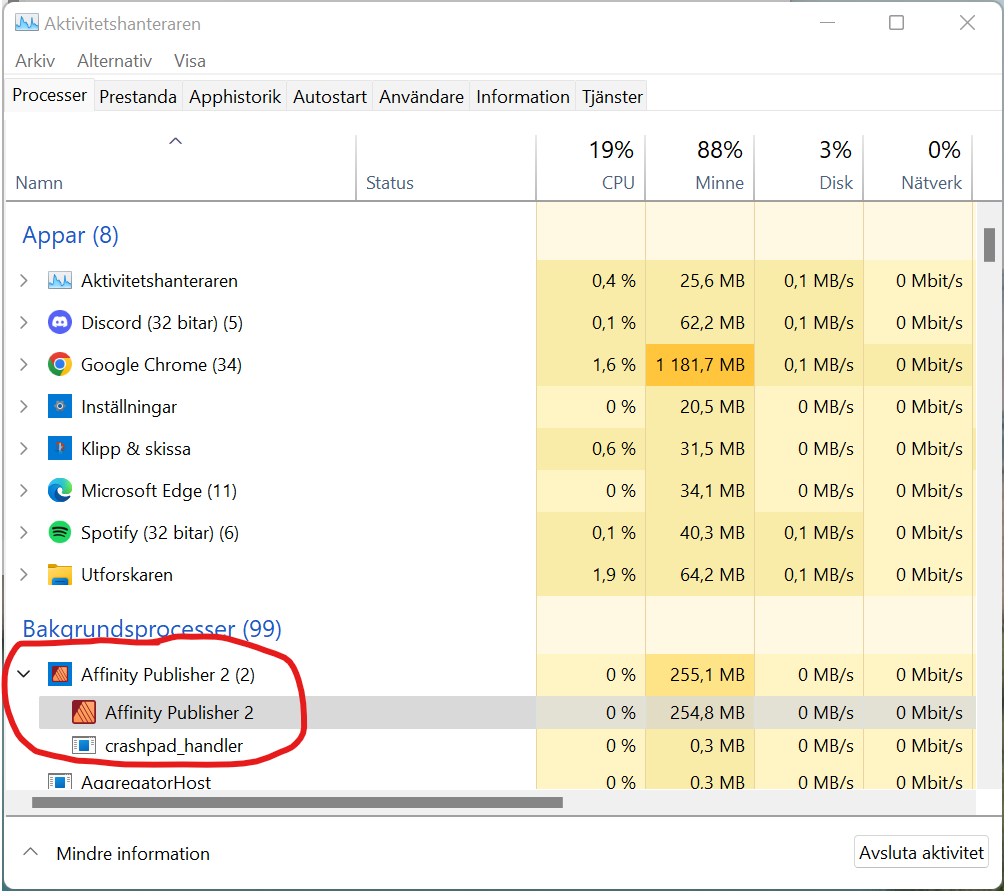Select the crashpad_handler row name
Screen dimensions: 1004x891
pyautogui.click(x=174, y=746)
